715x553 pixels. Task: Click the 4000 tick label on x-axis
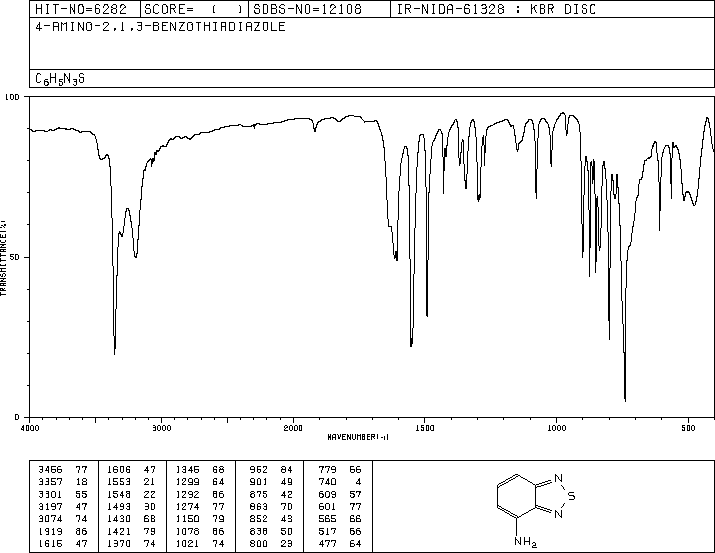[30, 428]
